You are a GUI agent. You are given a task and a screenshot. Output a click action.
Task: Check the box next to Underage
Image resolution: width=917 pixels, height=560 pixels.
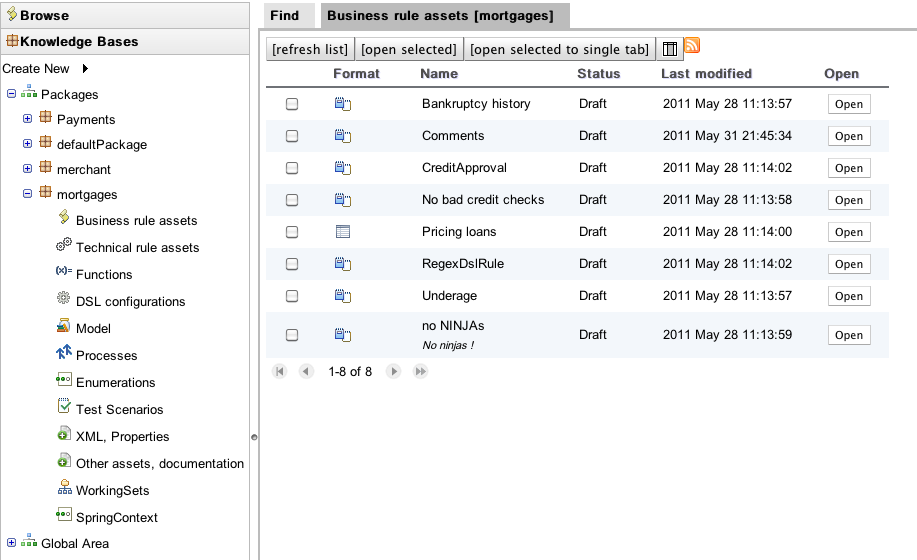click(x=292, y=296)
